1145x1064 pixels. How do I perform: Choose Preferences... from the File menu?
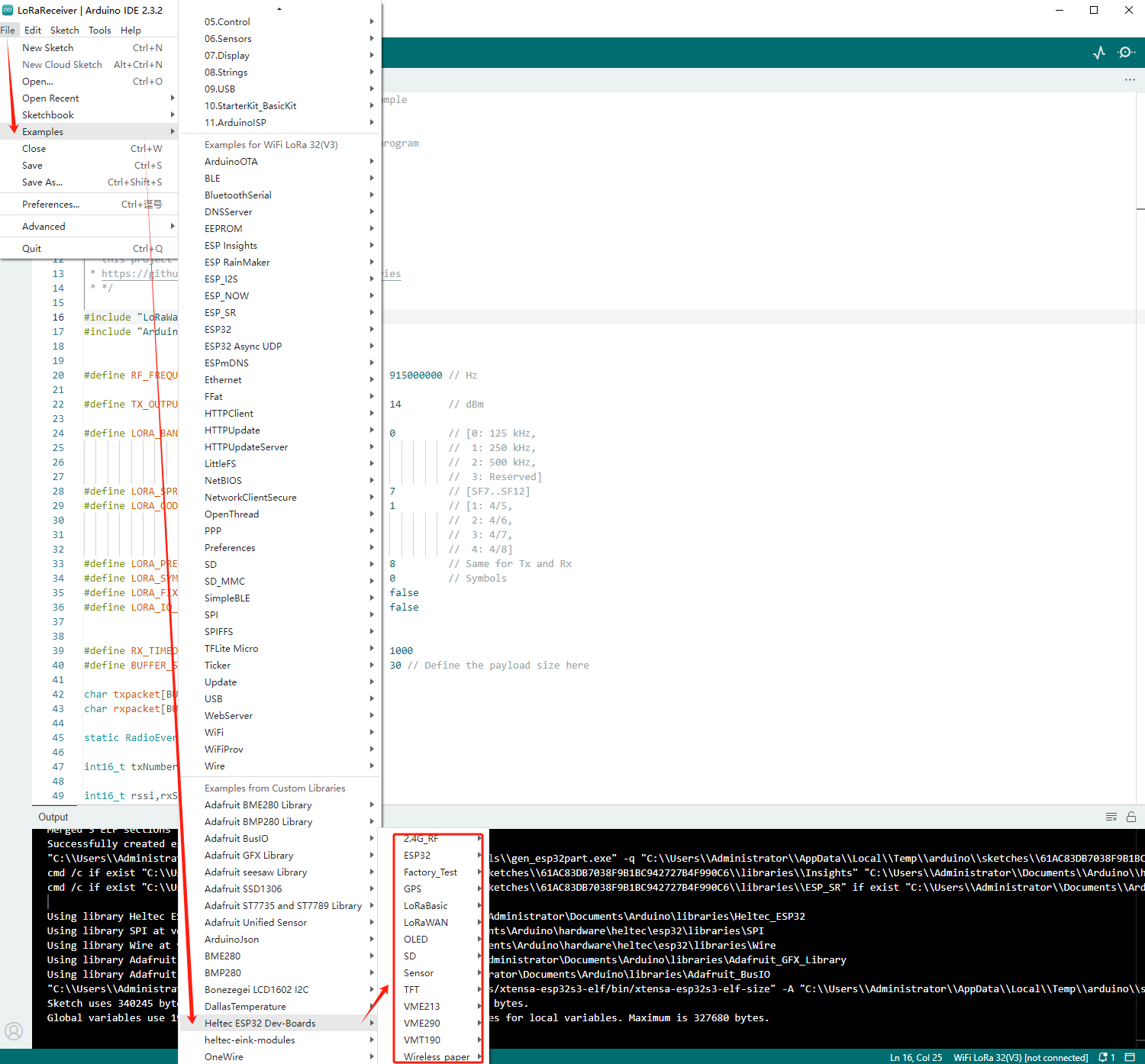[50, 204]
